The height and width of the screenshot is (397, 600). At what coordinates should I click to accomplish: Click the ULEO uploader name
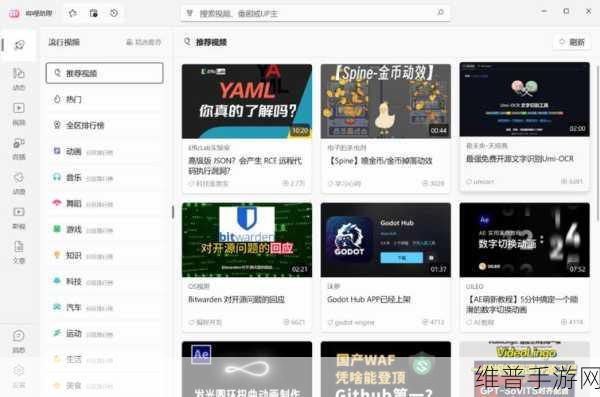pos(474,286)
